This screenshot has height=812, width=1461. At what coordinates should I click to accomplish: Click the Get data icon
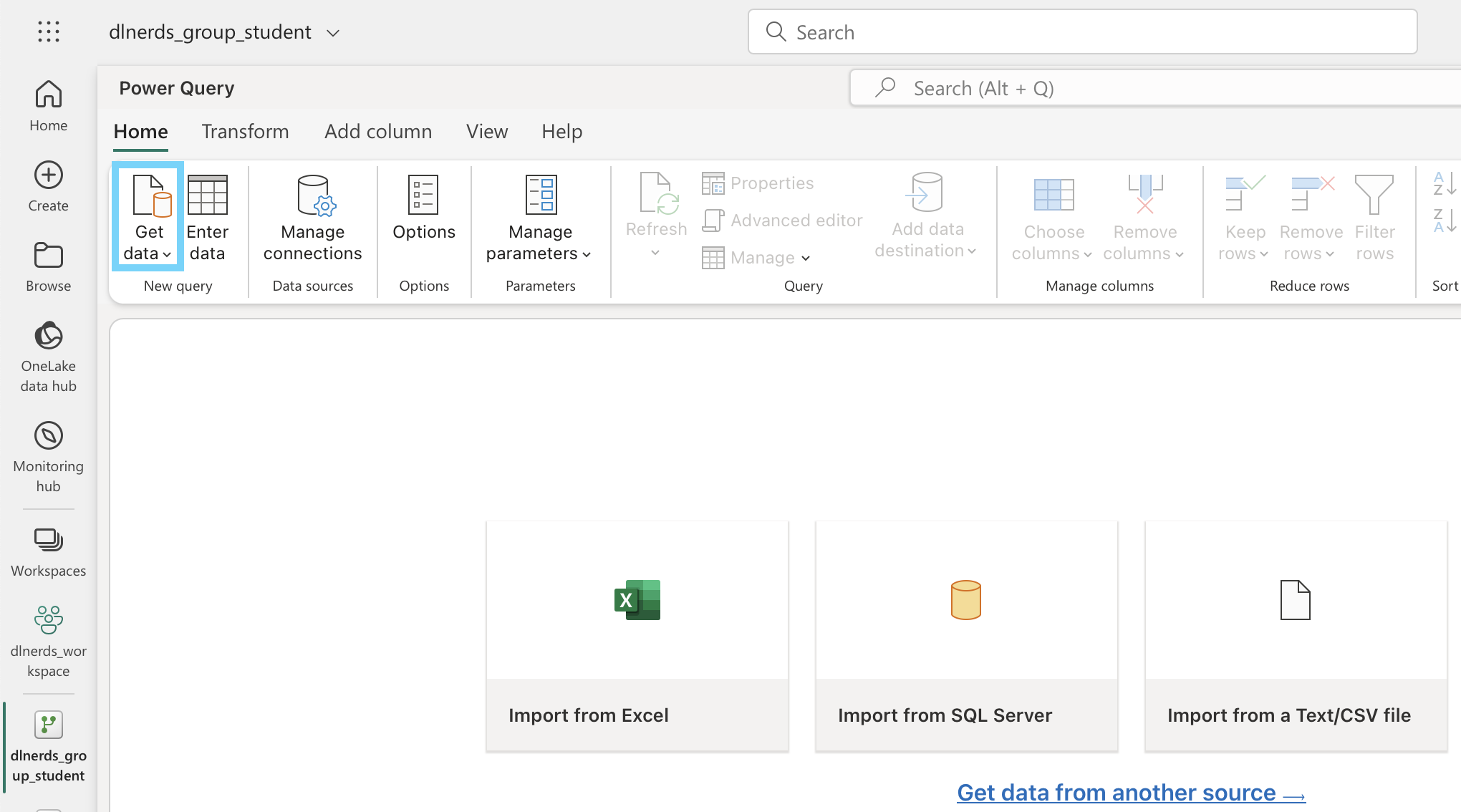click(x=150, y=195)
